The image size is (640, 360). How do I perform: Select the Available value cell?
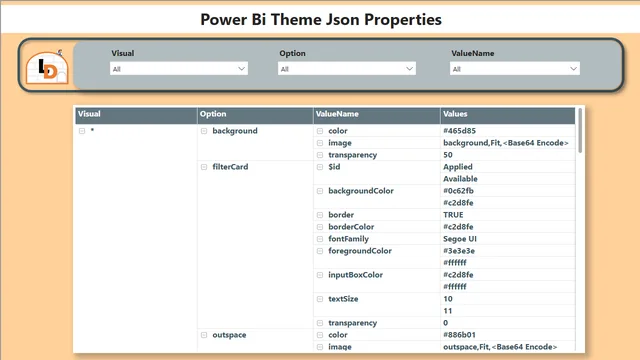pyautogui.click(x=508, y=179)
